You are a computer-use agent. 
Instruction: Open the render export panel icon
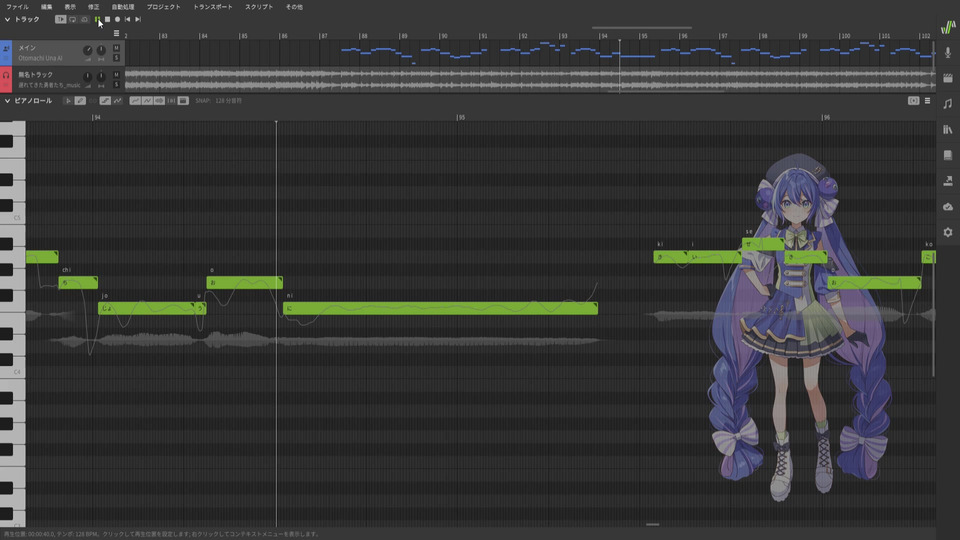tap(948, 181)
